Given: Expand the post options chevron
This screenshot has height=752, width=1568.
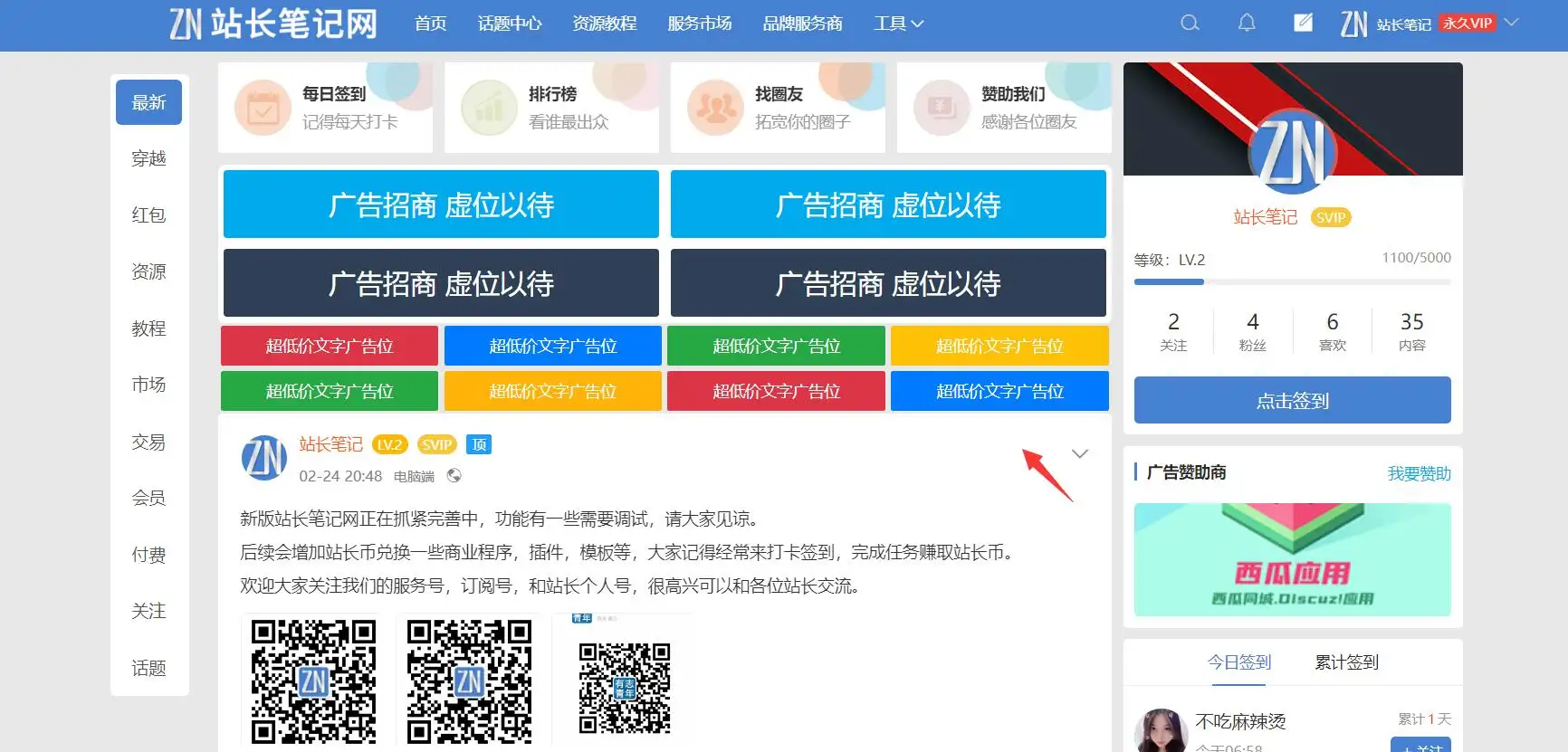Looking at the screenshot, I should [x=1080, y=453].
